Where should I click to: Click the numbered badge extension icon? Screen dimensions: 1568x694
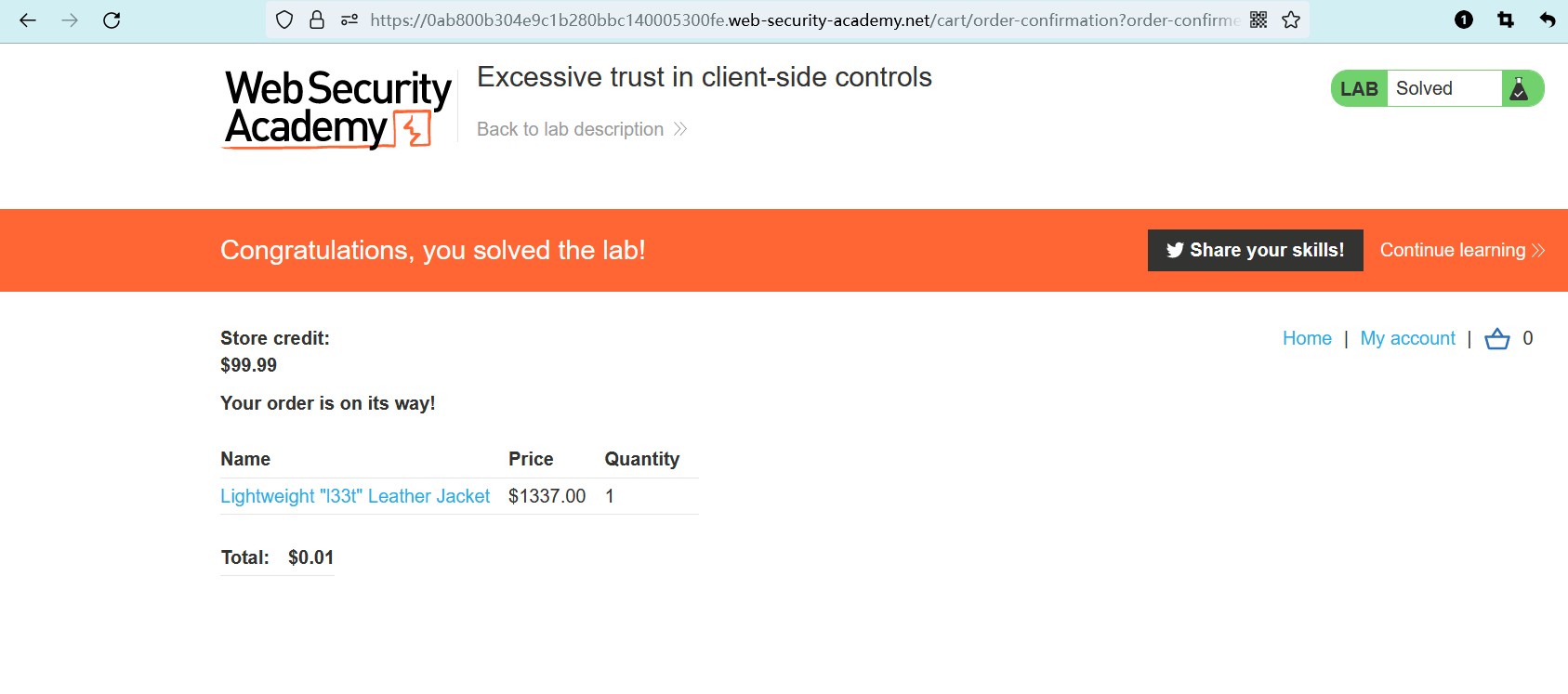pyautogui.click(x=1464, y=20)
